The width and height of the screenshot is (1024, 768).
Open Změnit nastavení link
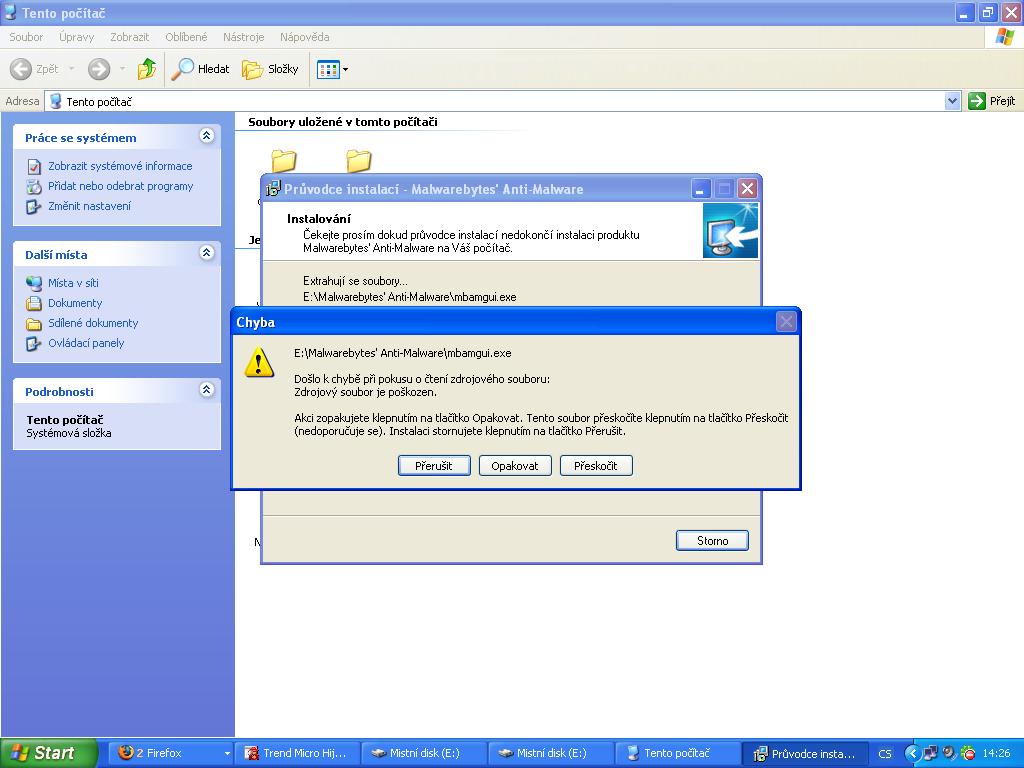click(89, 206)
